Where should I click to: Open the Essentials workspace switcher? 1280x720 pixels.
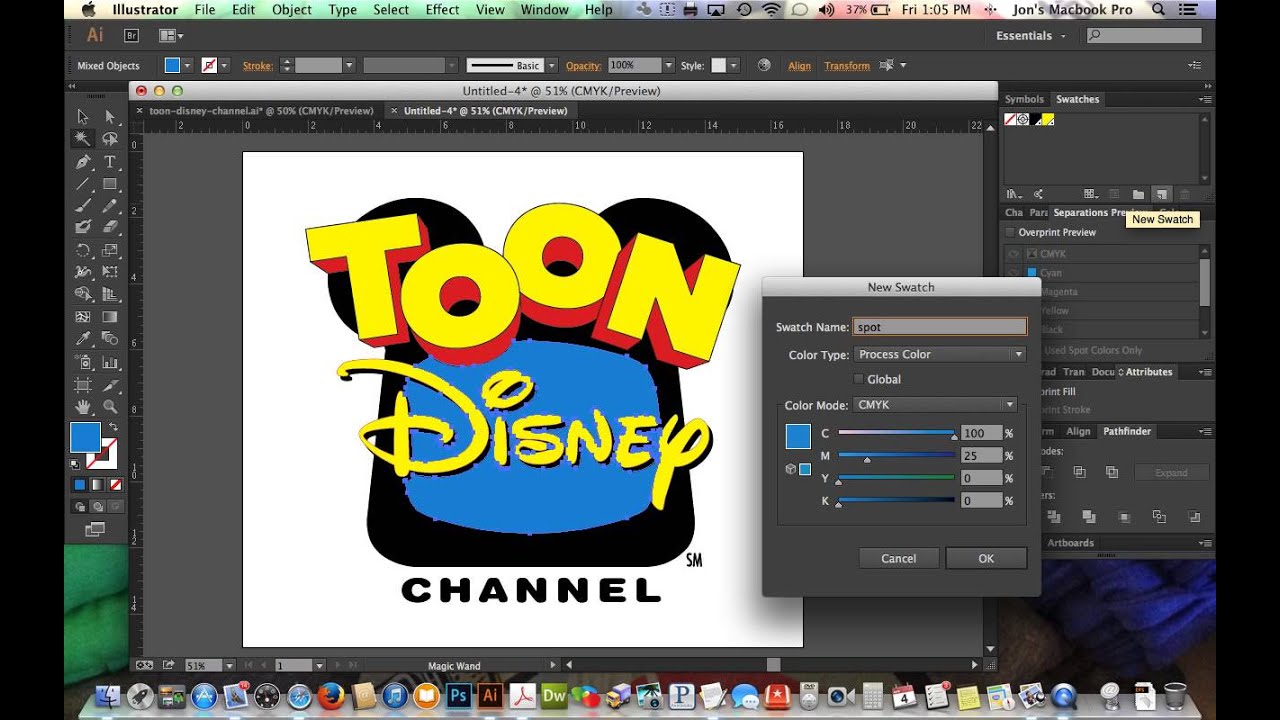click(x=1030, y=35)
